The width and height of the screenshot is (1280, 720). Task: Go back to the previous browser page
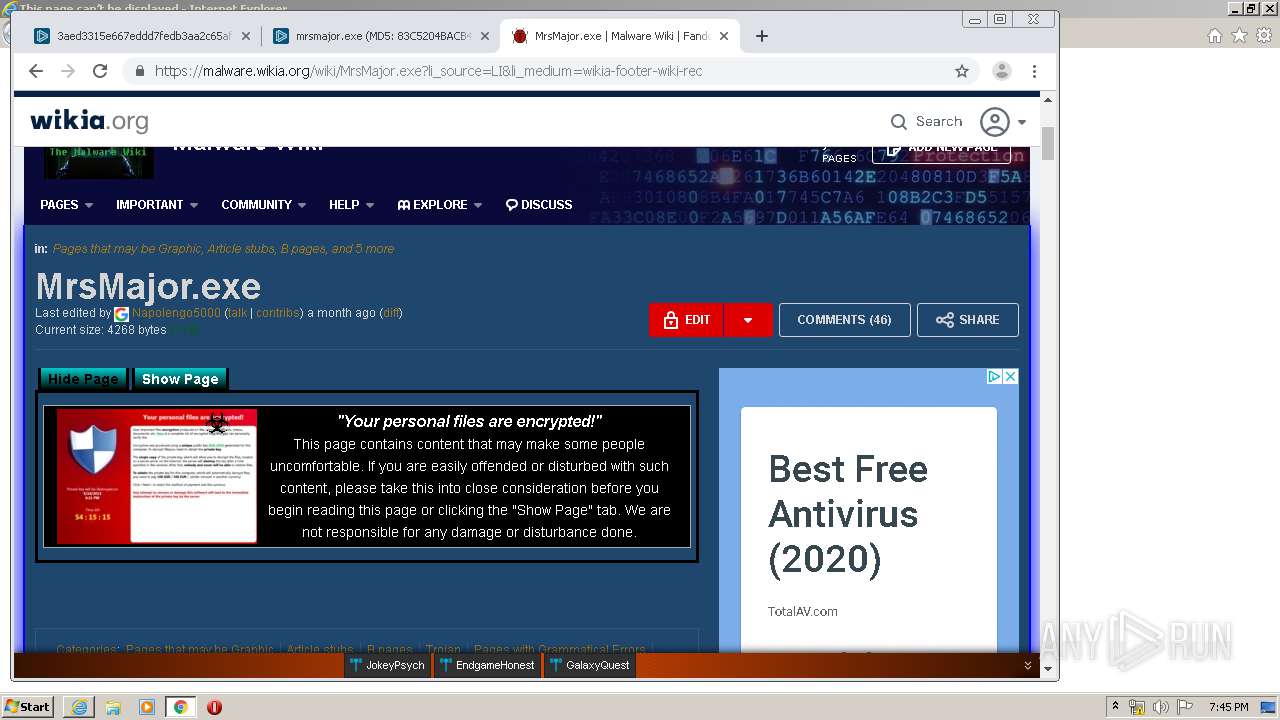(x=36, y=71)
